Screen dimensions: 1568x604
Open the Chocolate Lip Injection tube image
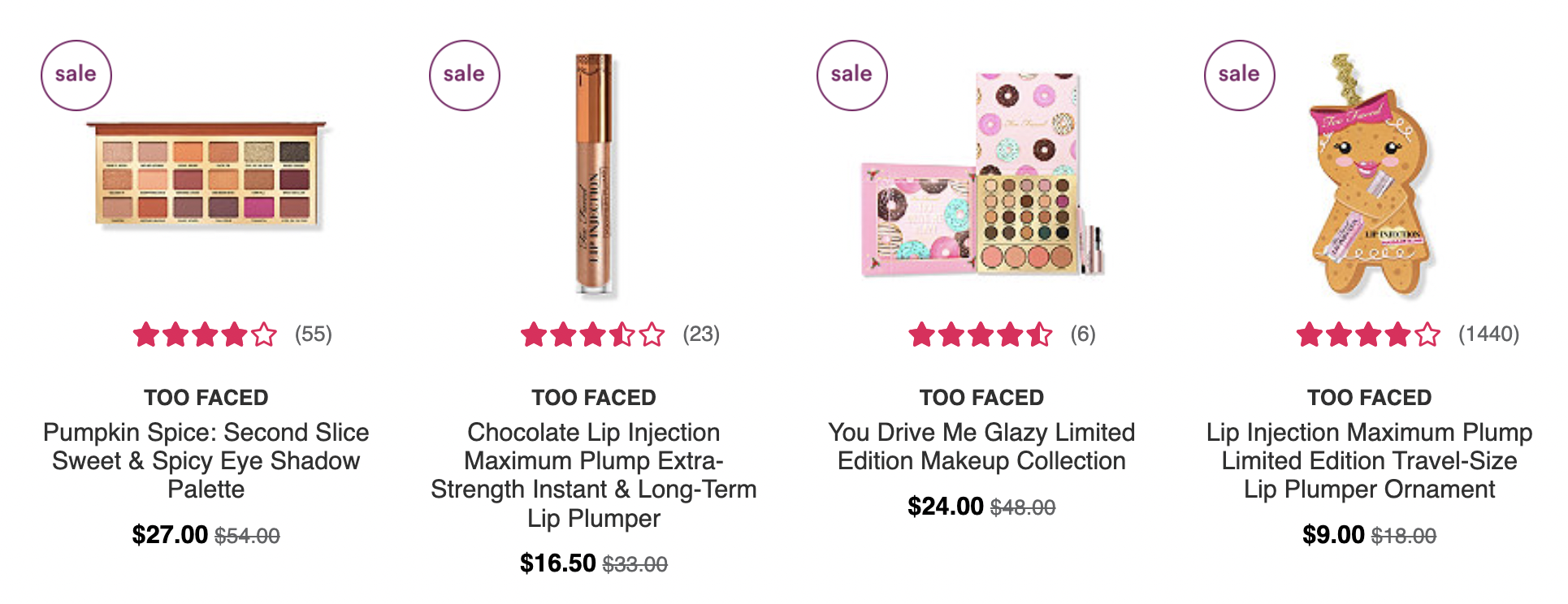(x=594, y=174)
